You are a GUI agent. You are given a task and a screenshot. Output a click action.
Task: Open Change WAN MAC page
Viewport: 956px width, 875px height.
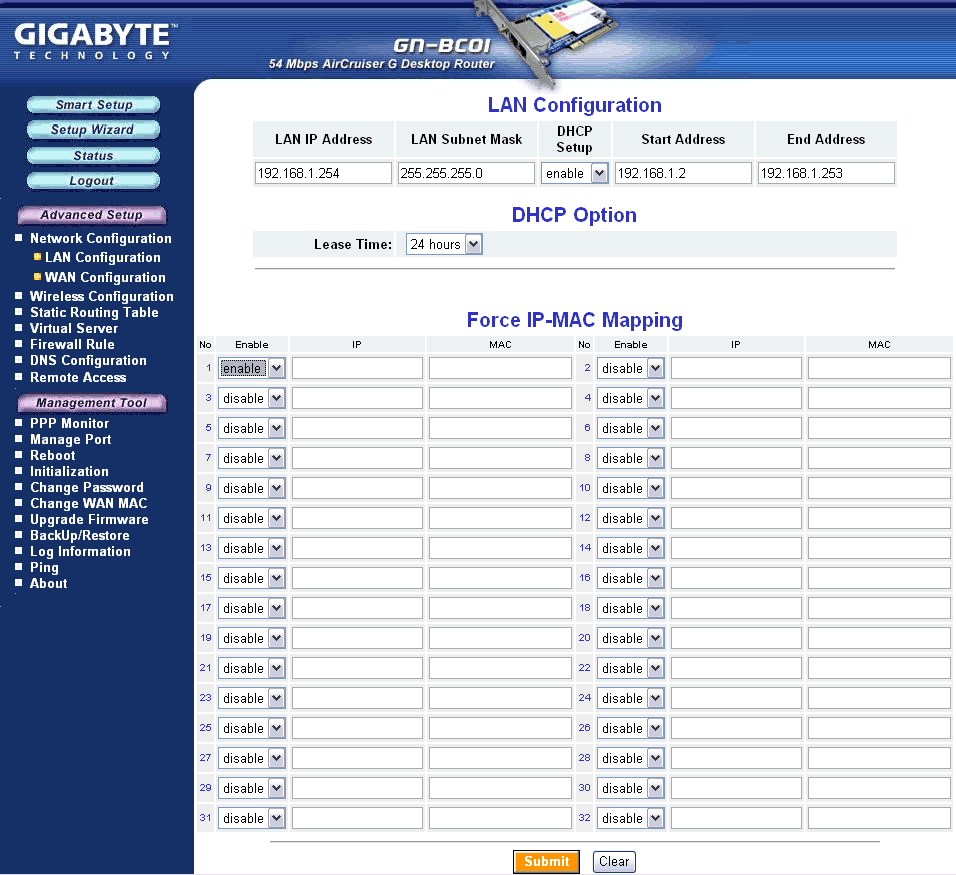point(88,503)
